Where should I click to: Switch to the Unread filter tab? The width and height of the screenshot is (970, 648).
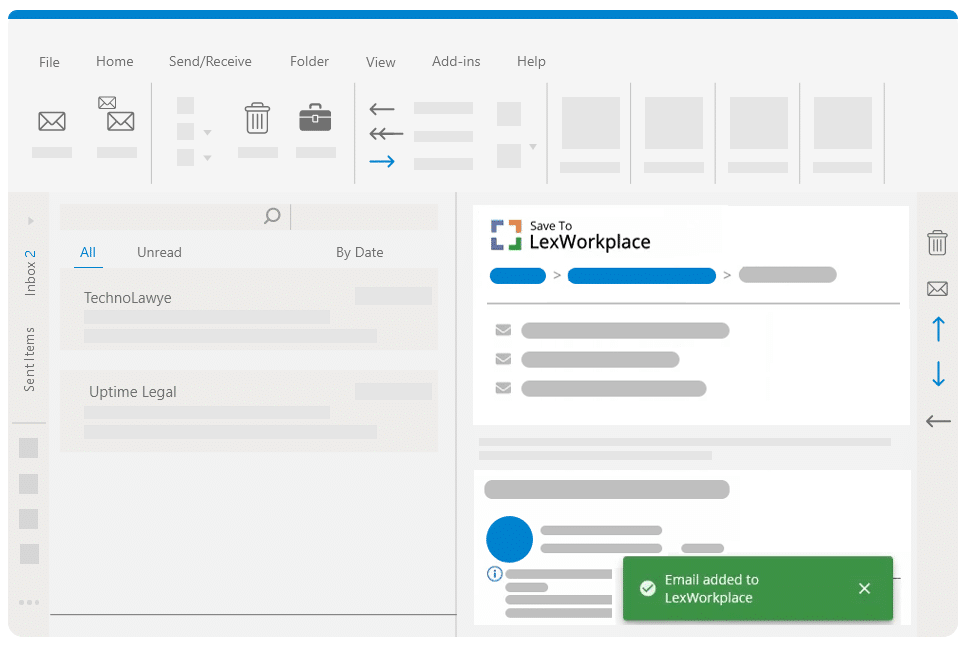pos(159,253)
